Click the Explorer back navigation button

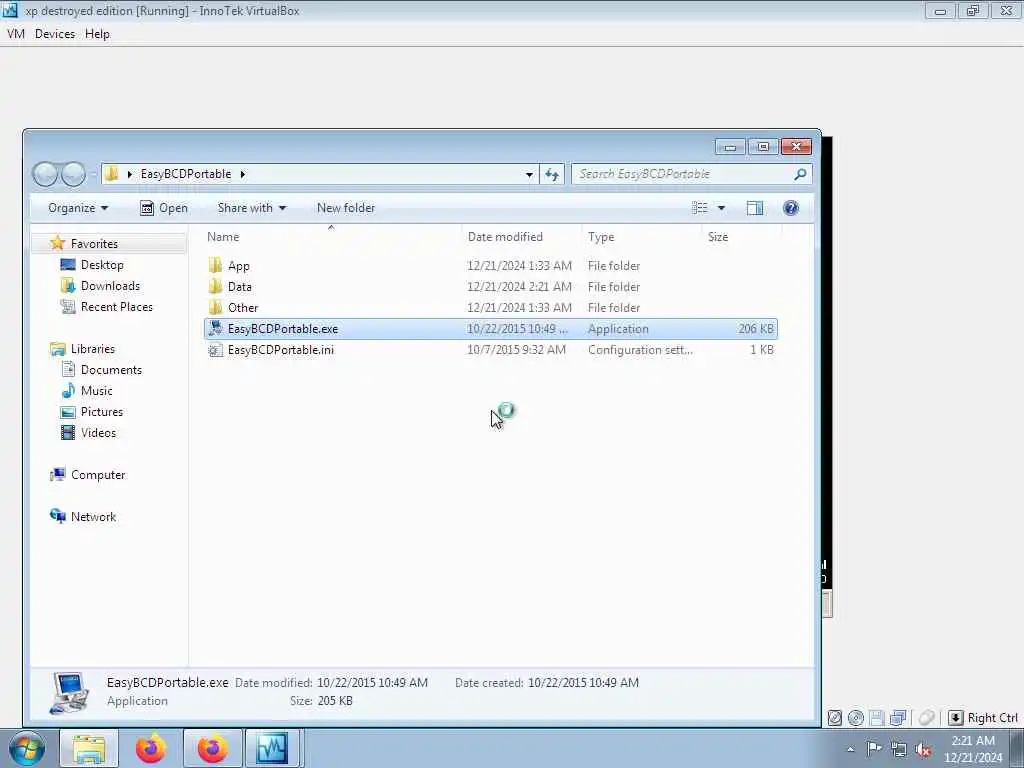45,174
